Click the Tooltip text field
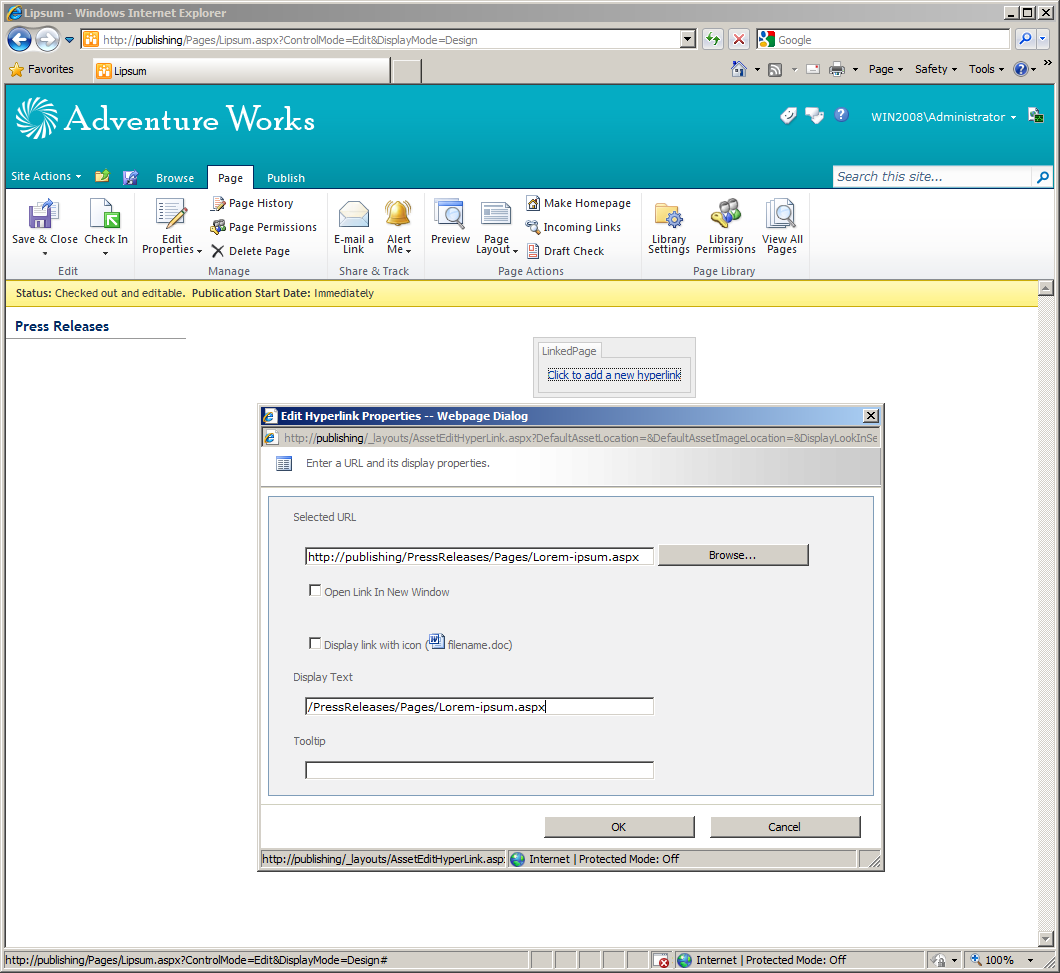 479,770
